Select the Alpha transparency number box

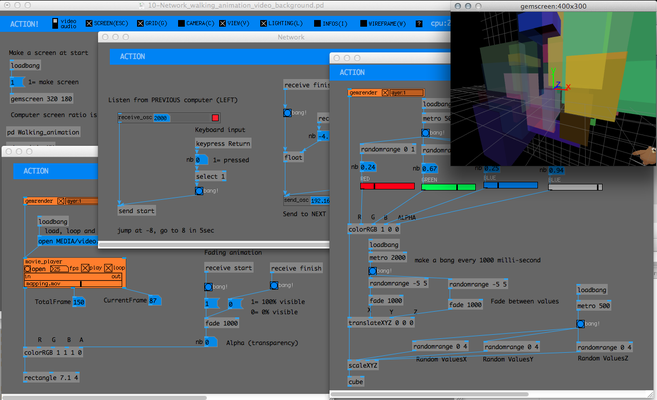point(211,342)
